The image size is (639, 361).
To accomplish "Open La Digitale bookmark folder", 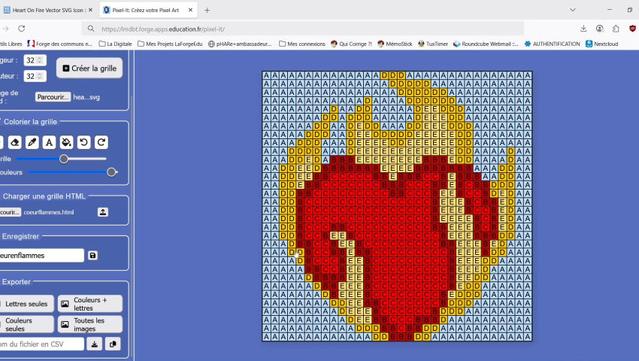I will pyautogui.click(x=116, y=44).
